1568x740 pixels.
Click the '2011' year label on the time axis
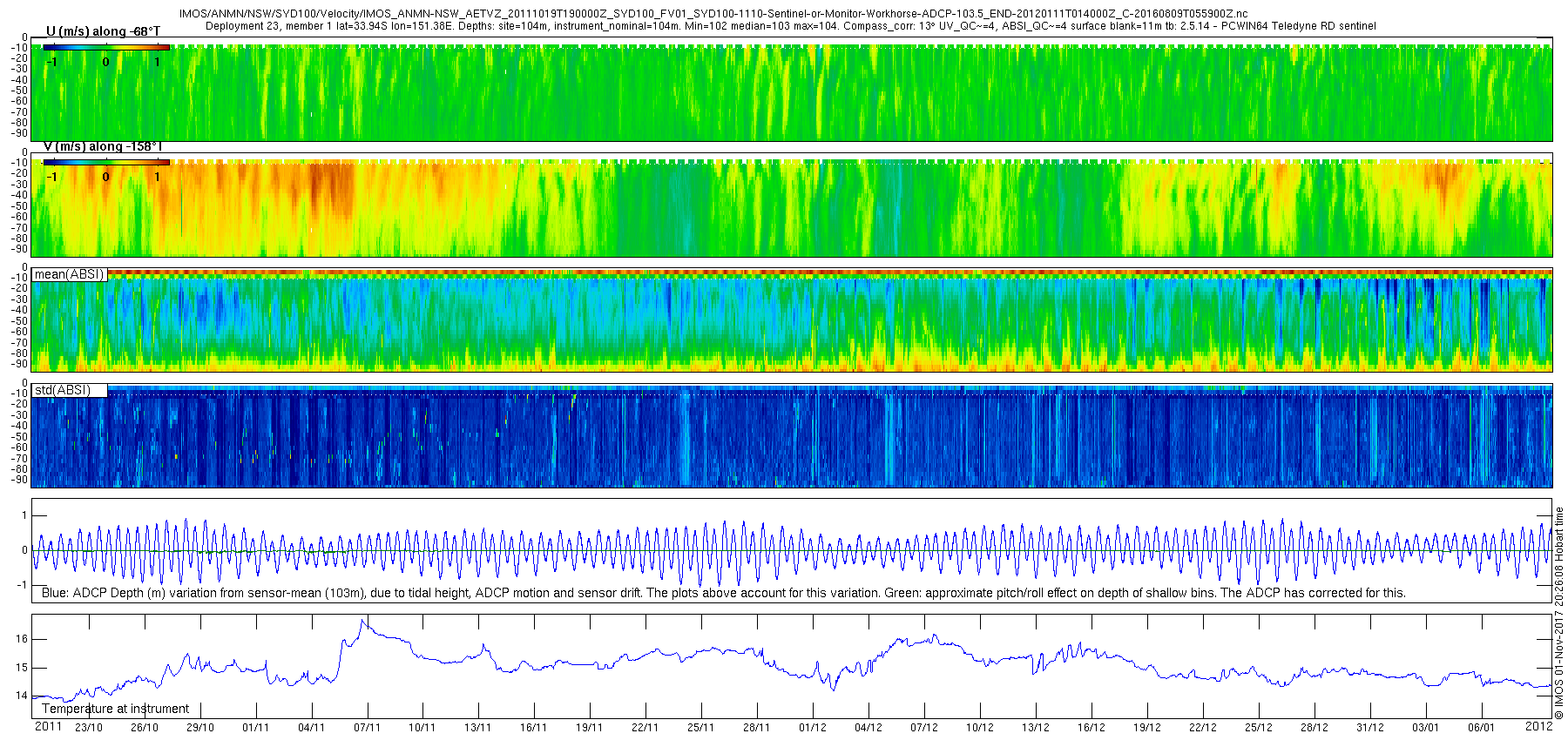tap(48, 726)
